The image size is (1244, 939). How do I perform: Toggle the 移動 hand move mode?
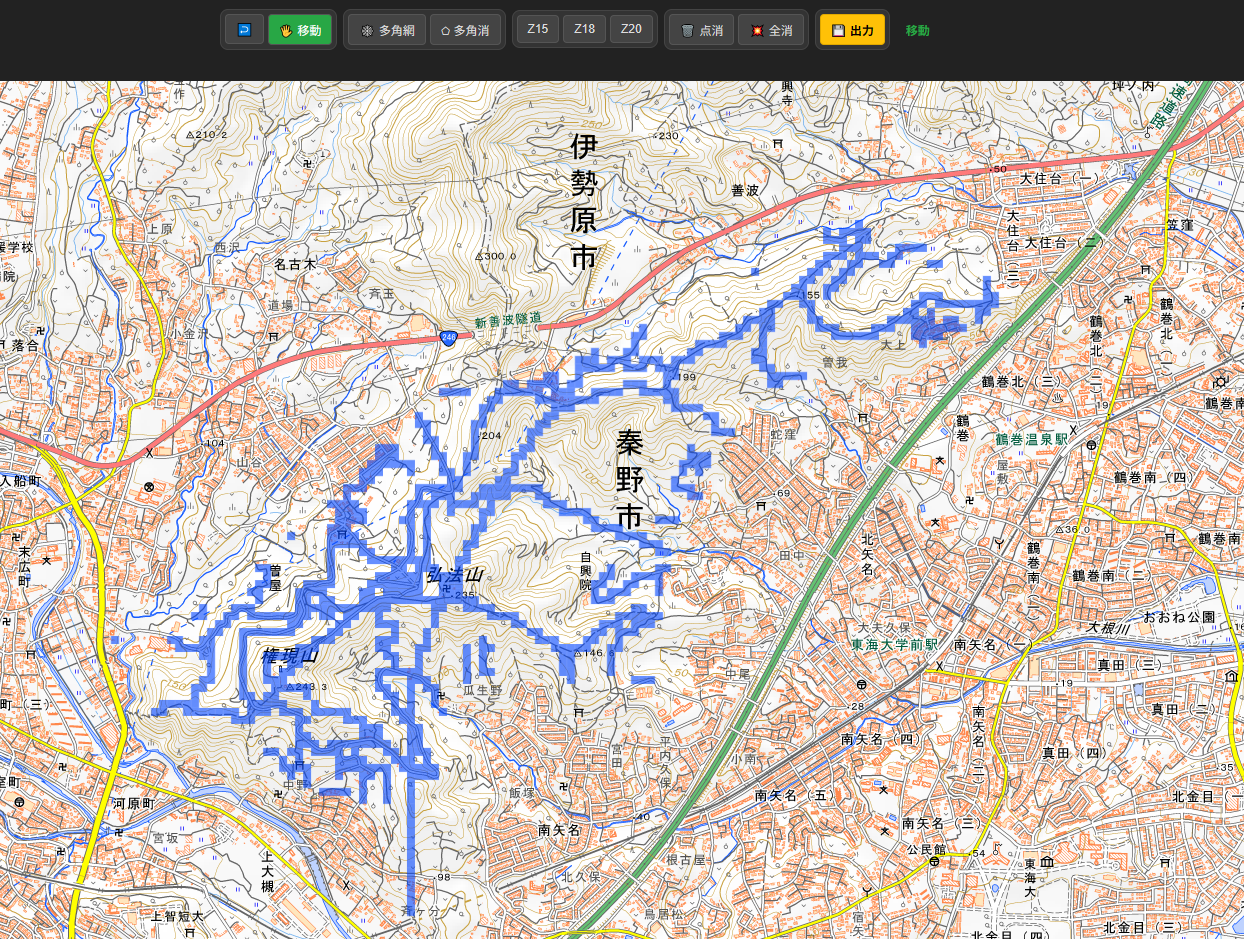[x=300, y=30]
